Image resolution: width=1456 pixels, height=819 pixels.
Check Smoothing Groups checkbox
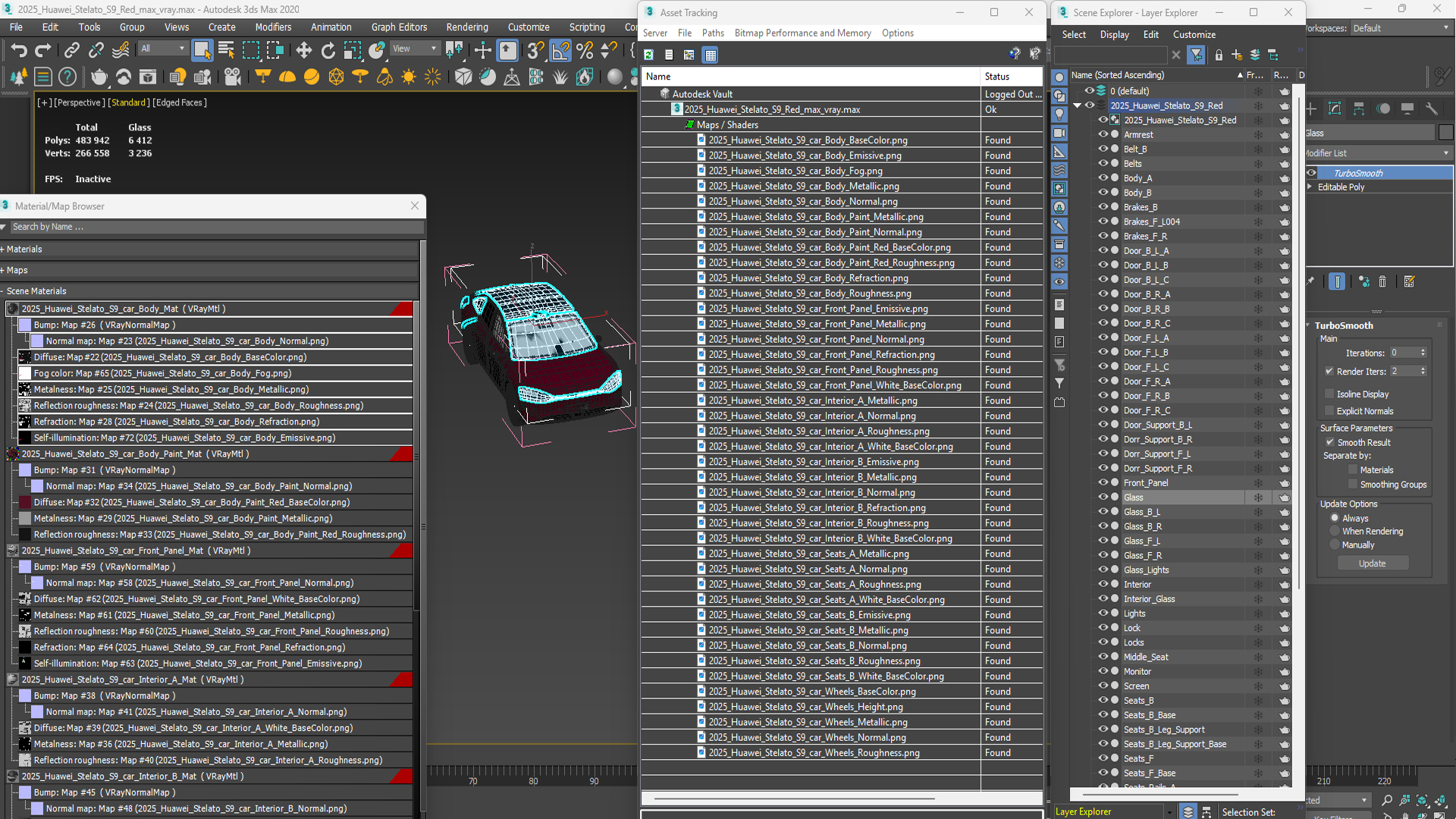point(1352,485)
